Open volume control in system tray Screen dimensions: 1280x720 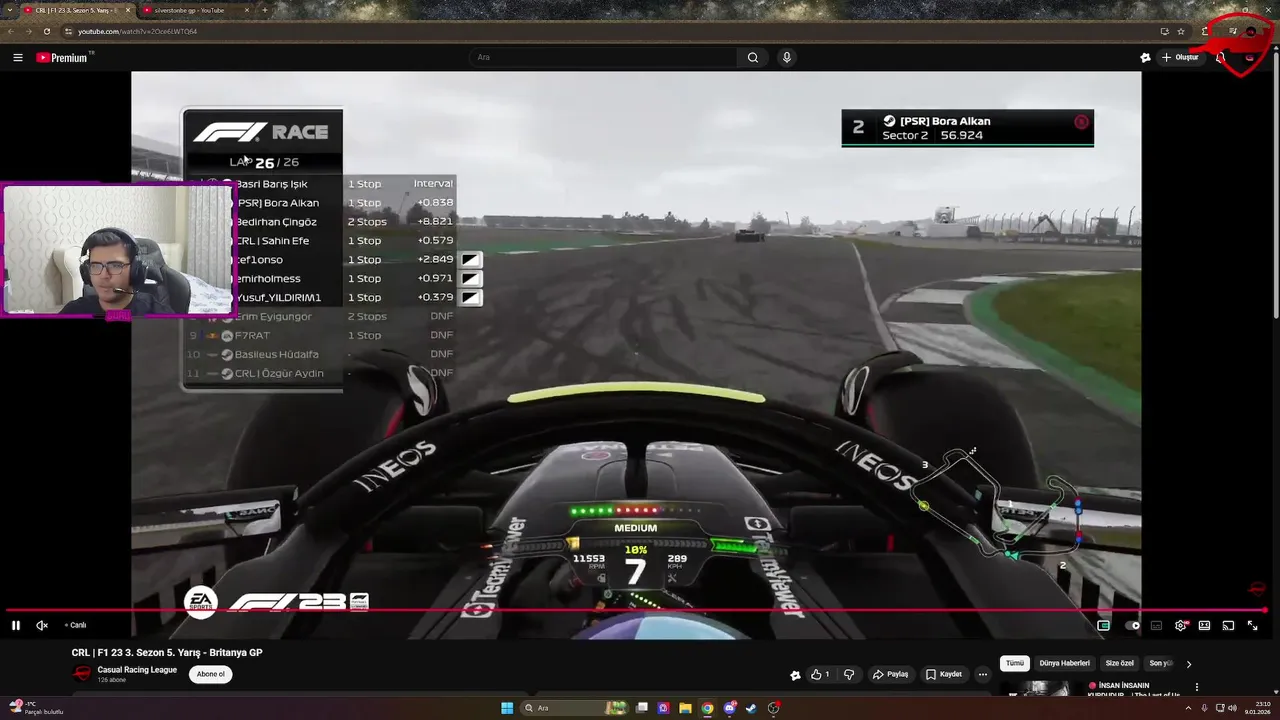1231,708
